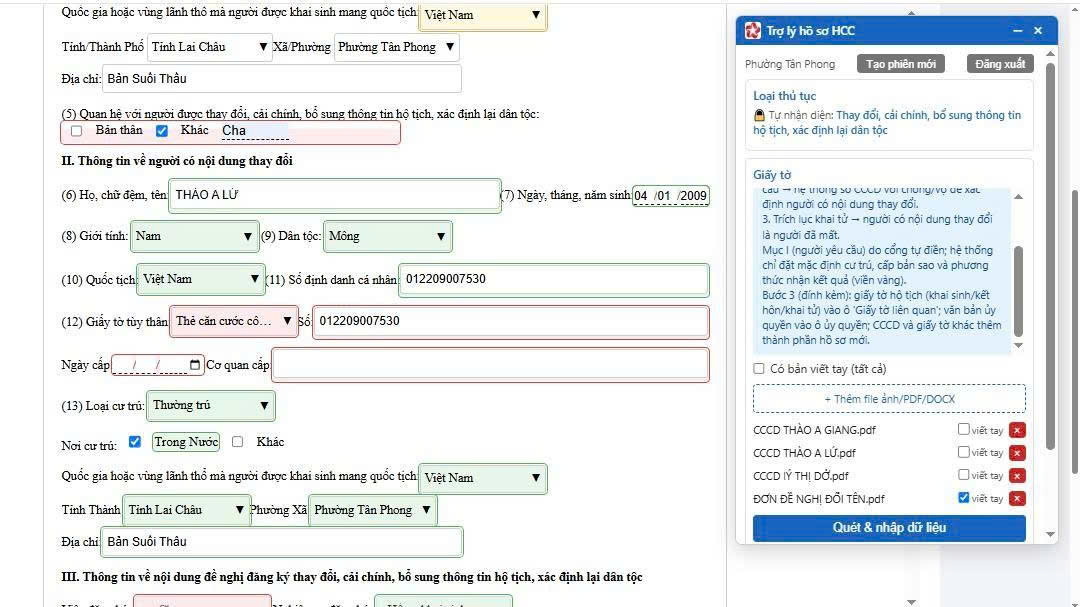Viewport: 1080px width, 607px height.
Task: Open the top nationality Việt Nam dropdown
Action: (483, 15)
